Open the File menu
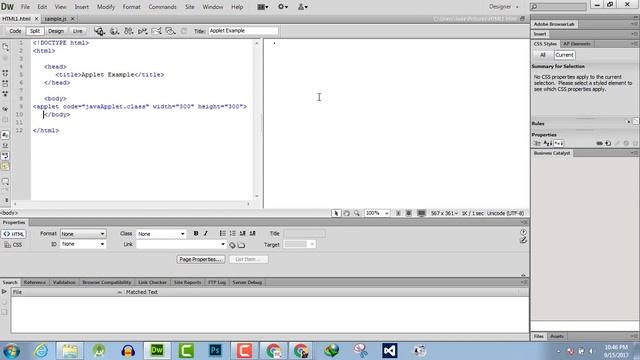This screenshot has width=640, height=360. [25, 7]
